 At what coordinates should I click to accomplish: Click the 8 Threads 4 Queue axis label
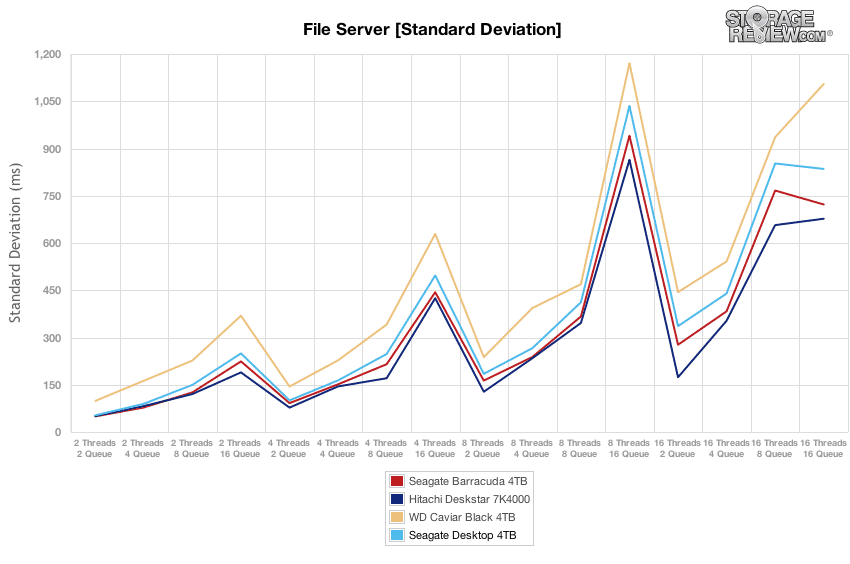click(x=531, y=448)
